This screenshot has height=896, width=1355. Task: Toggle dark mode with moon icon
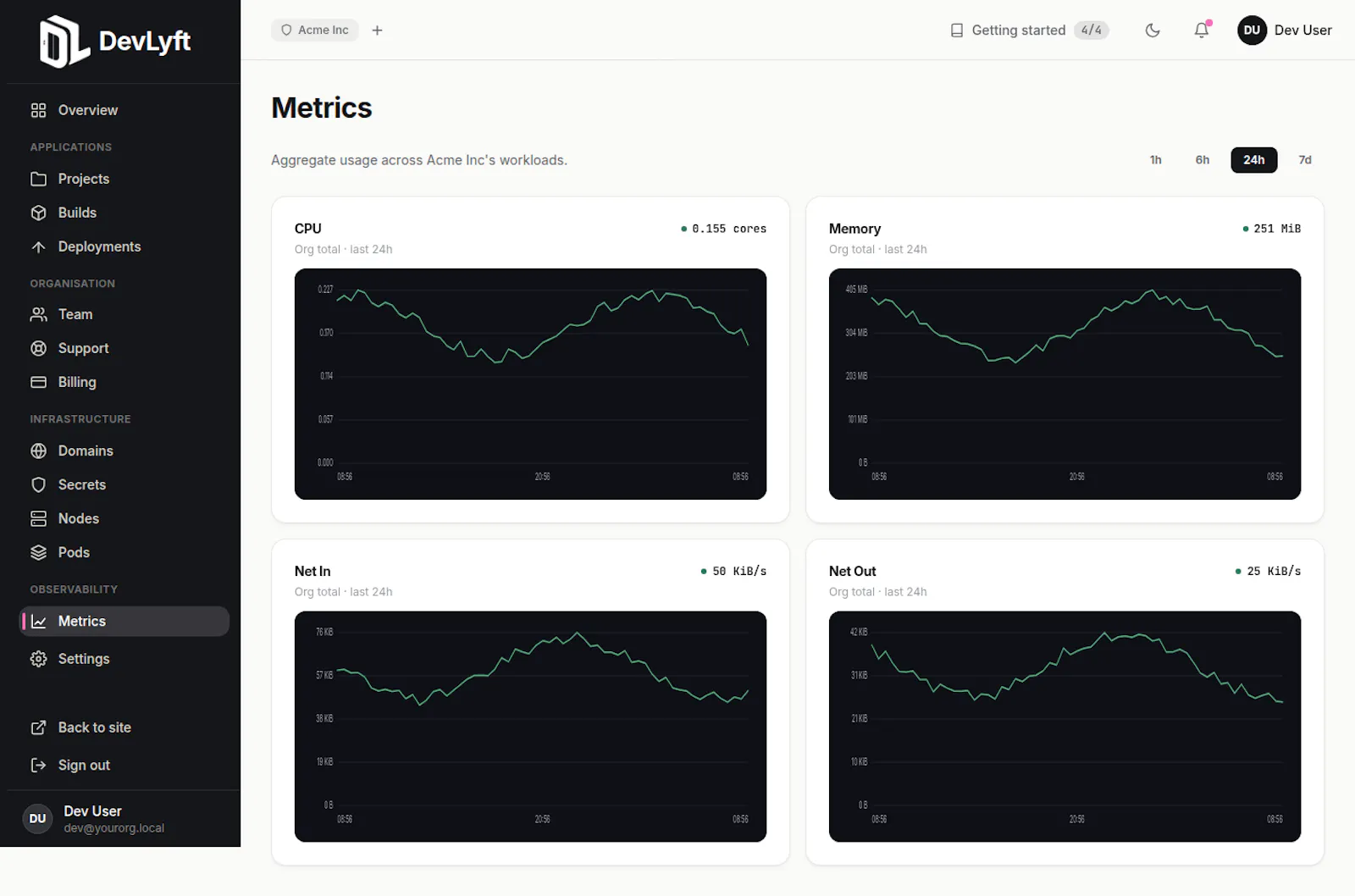pyautogui.click(x=1153, y=30)
